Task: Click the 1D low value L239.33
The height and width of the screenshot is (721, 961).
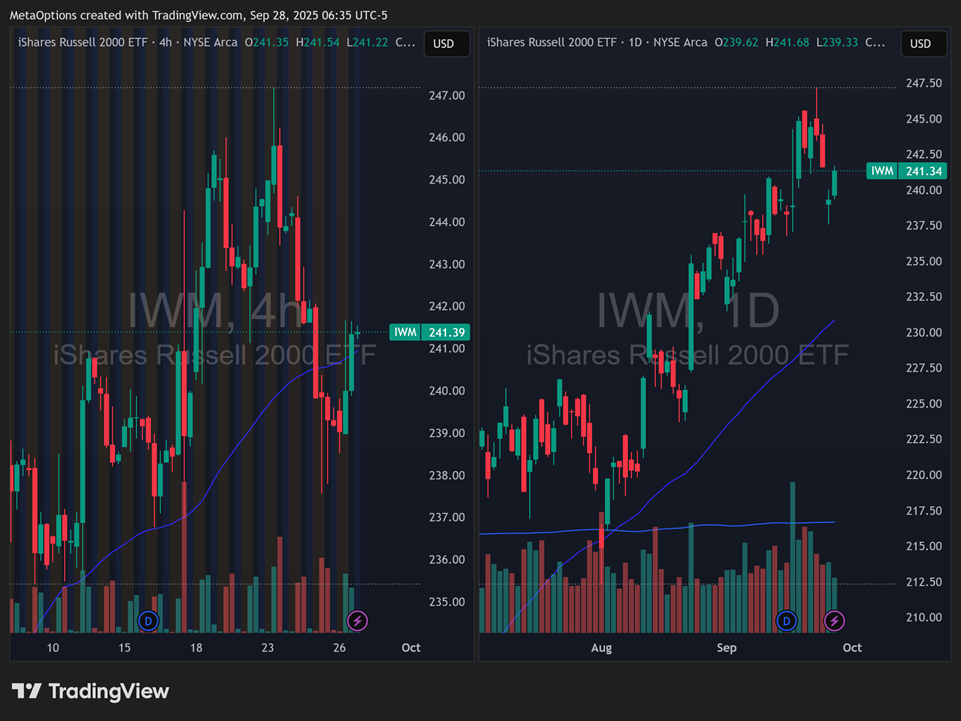Action: [x=838, y=42]
